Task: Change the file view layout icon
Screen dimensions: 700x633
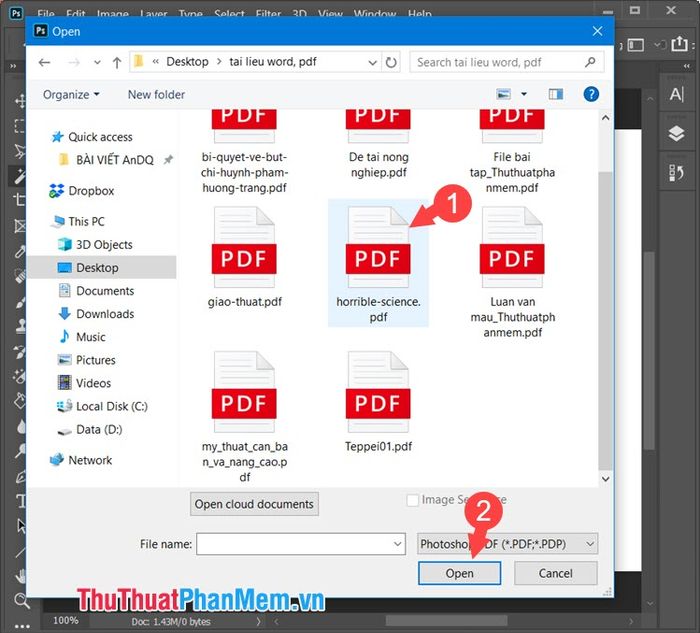Action: coord(504,94)
